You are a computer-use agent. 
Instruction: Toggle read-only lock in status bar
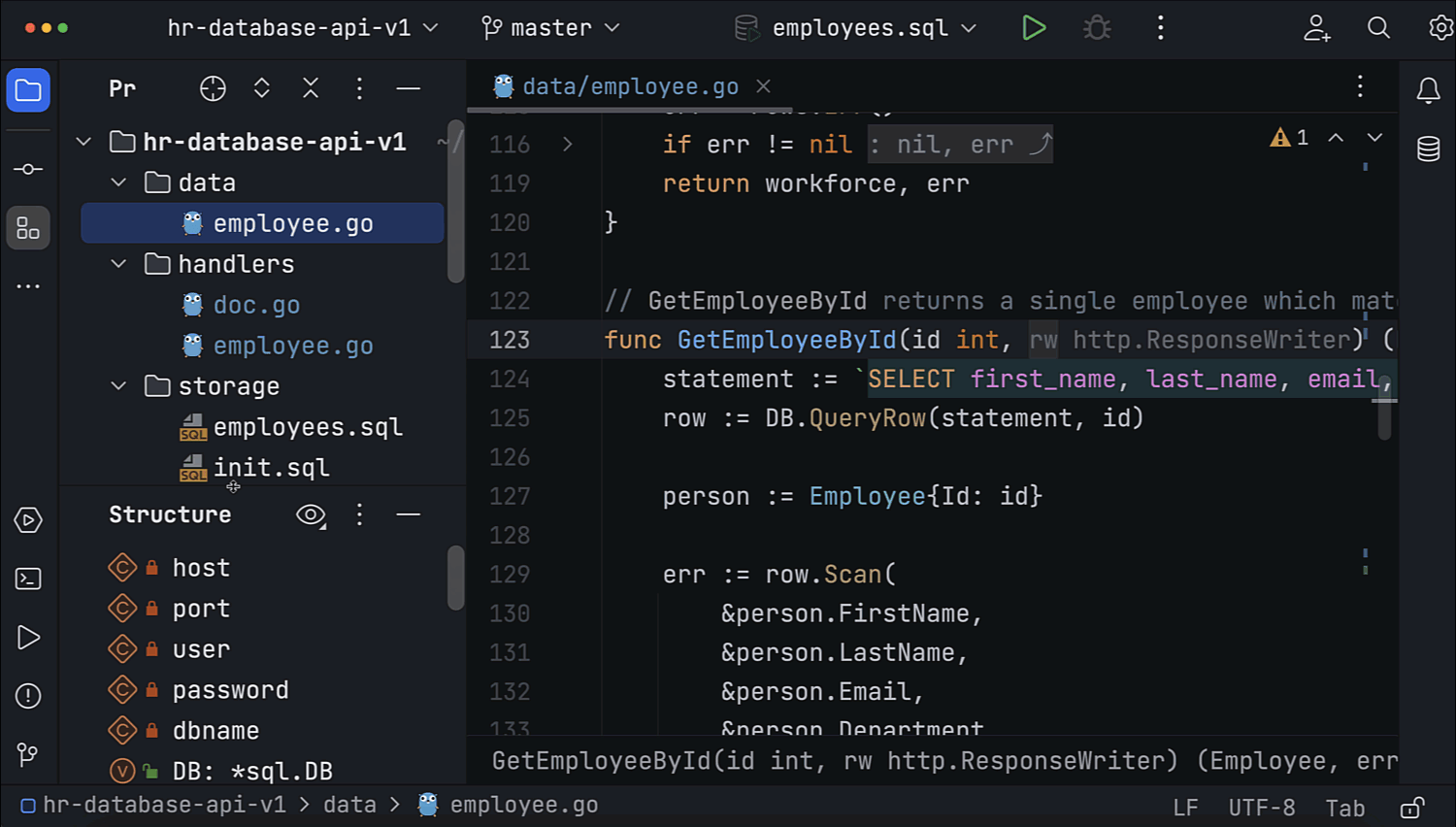(x=1412, y=808)
